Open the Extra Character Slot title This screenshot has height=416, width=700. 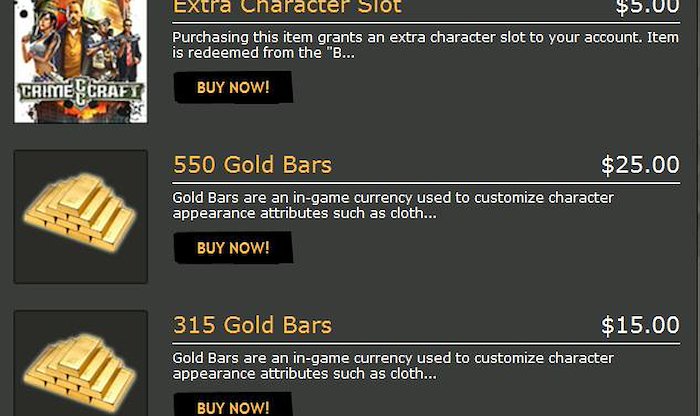click(288, 7)
